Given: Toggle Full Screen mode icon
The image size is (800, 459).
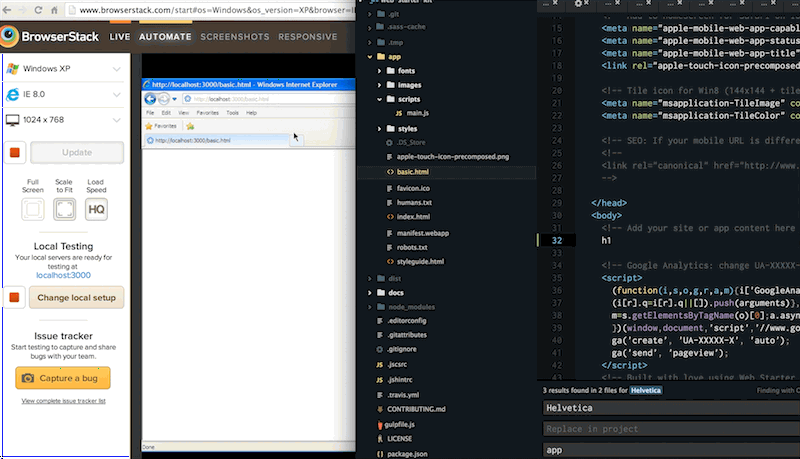Looking at the screenshot, I should click(33, 209).
